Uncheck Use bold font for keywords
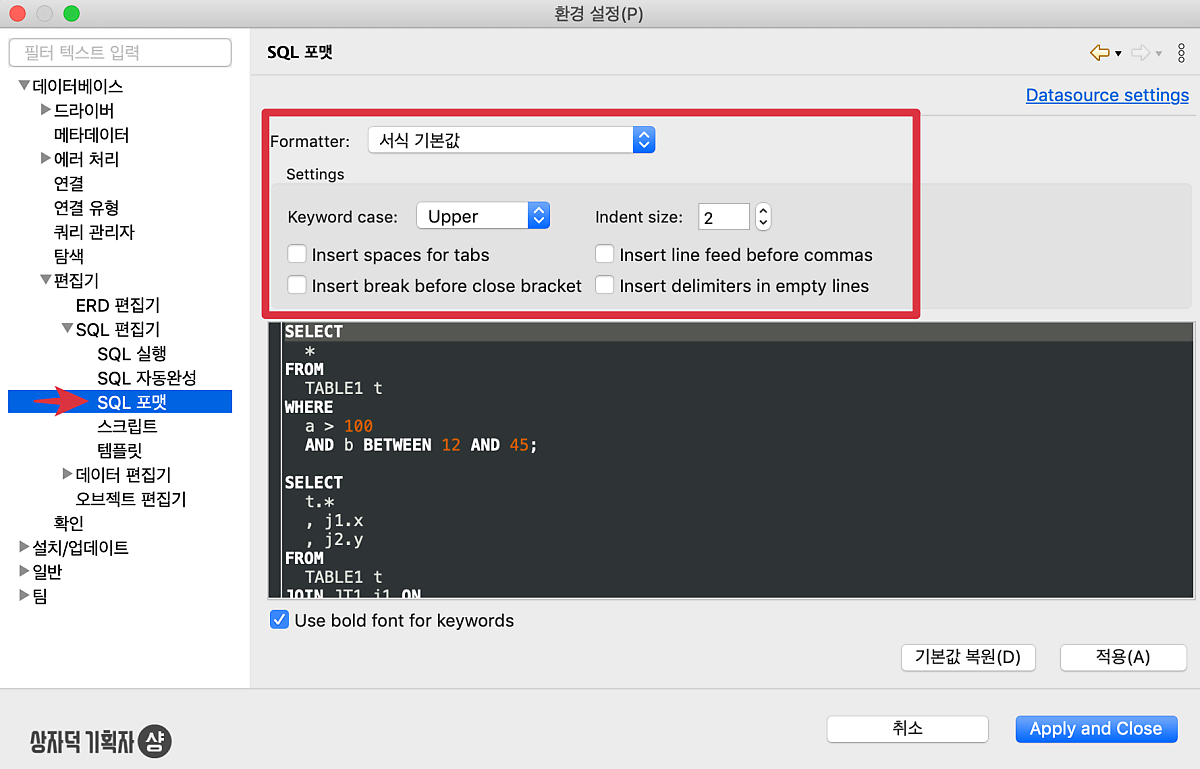 click(x=280, y=620)
